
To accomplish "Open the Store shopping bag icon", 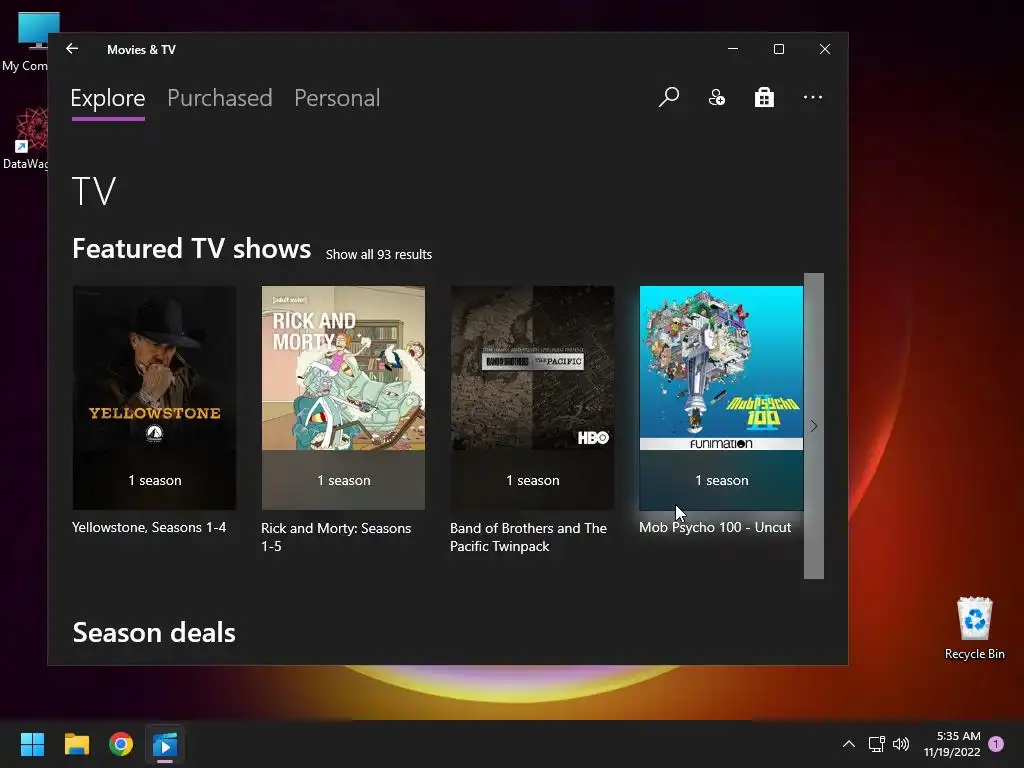I will click(764, 97).
